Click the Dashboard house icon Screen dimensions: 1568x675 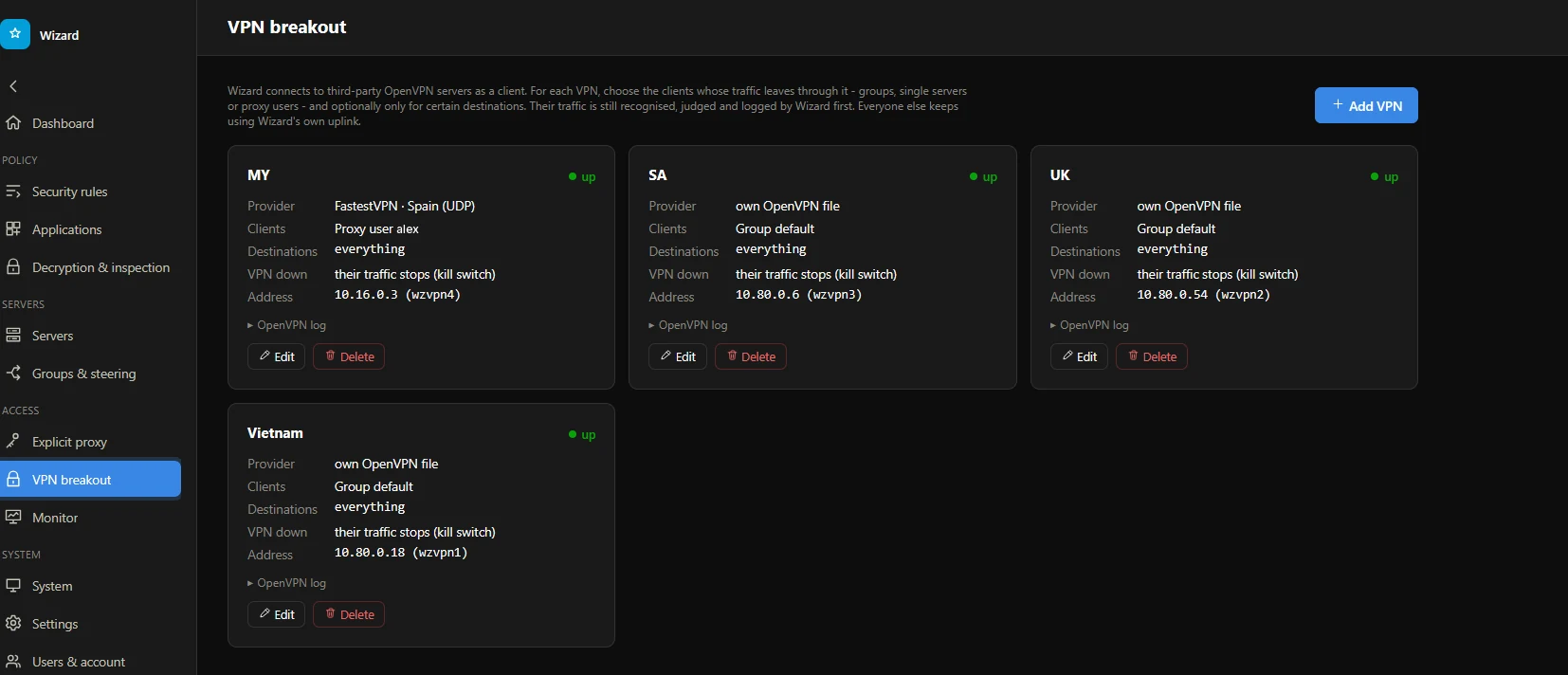point(13,123)
